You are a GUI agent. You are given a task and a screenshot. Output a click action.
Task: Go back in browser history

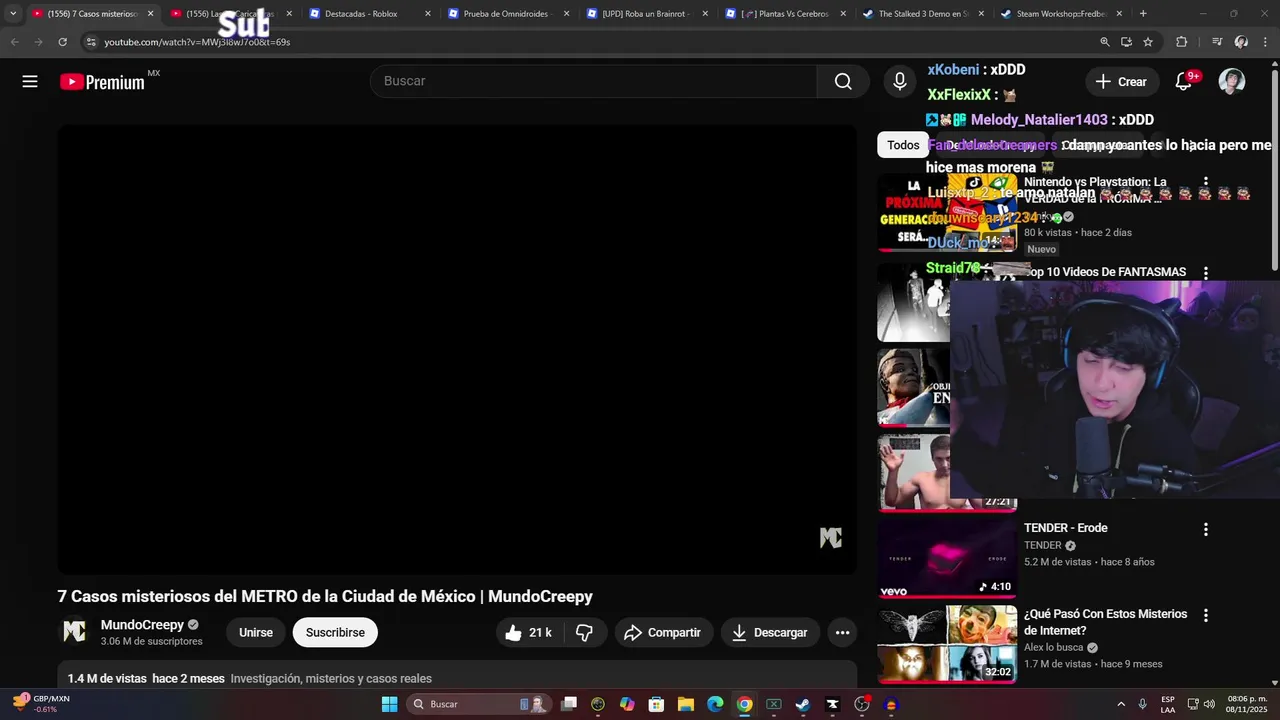pyautogui.click(x=14, y=42)
